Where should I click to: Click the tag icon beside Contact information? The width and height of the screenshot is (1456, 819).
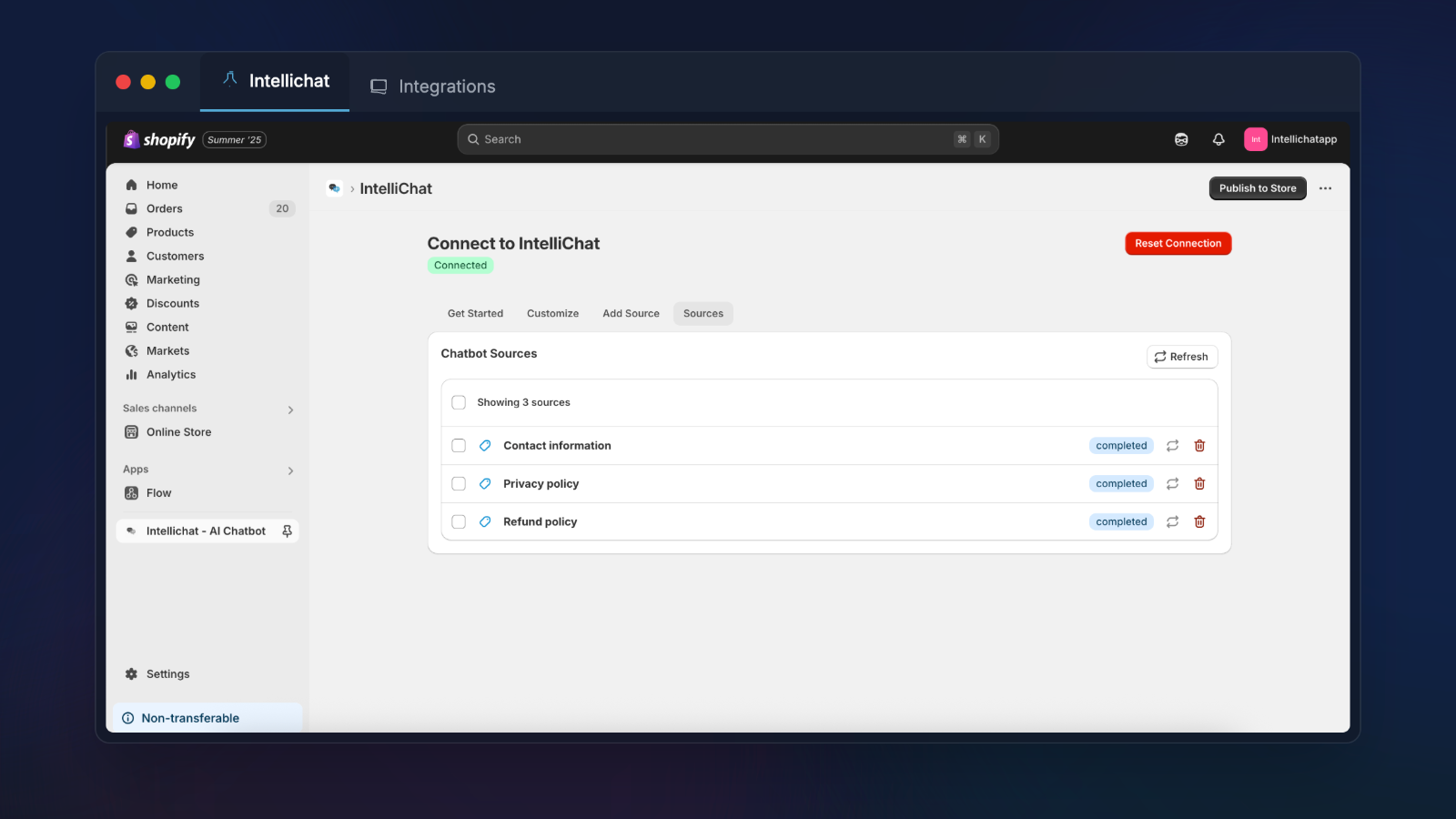pos(485,446)
